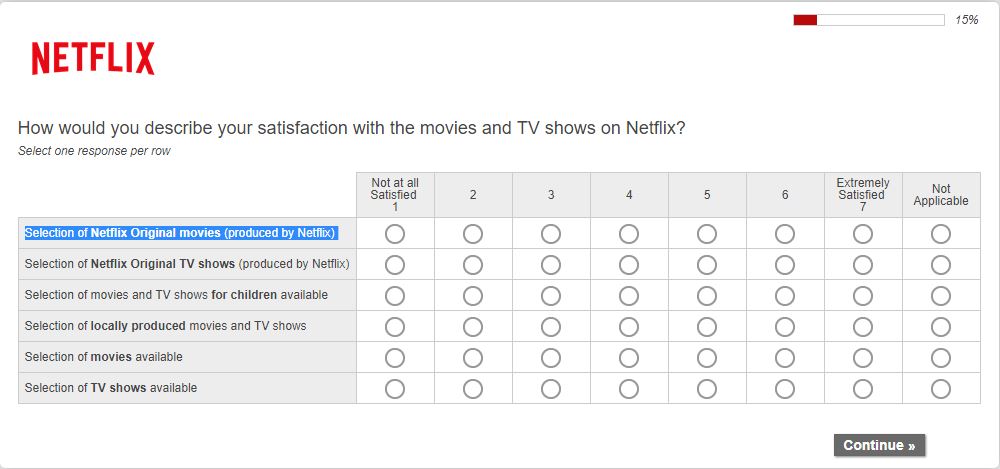Choose rating 4 for Netflix Original TV shows
1000x469 pixels.
point(629,265)
